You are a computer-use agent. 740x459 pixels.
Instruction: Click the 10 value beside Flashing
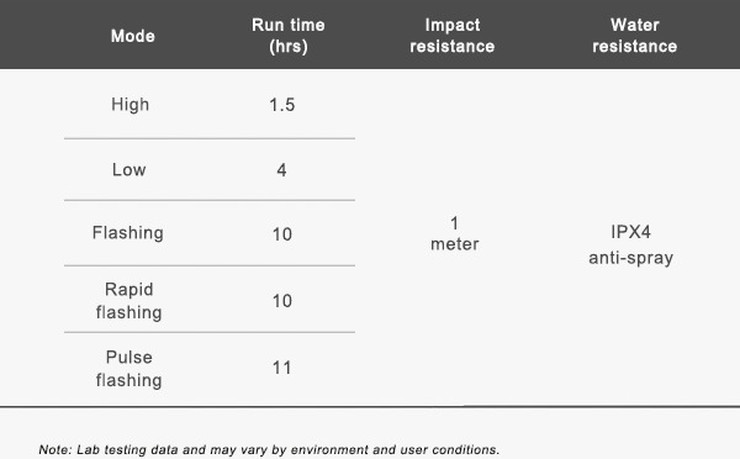coord(282,234)
